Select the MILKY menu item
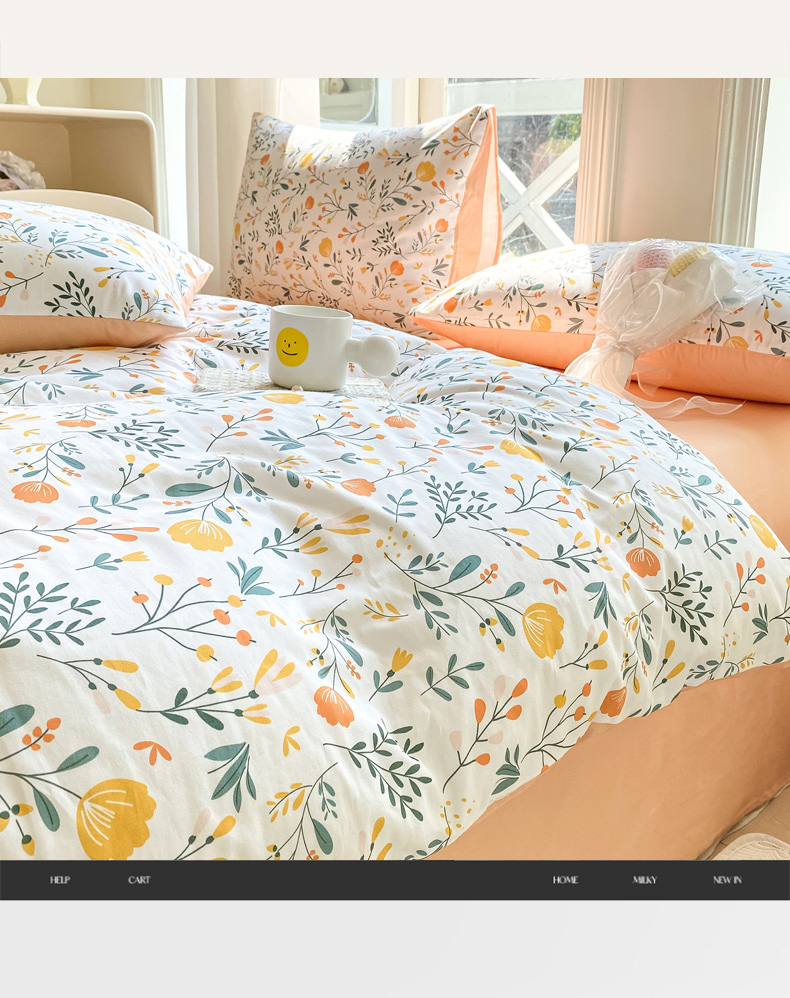Screen dimensions: 790x998 645,880
